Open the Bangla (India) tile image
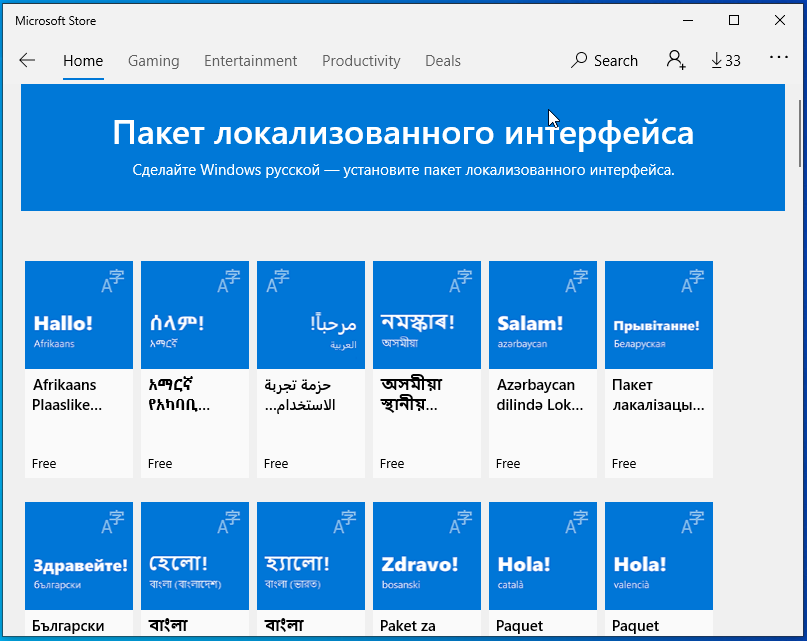Viewport: 807px width, 641px height. [x=311, y=556]
